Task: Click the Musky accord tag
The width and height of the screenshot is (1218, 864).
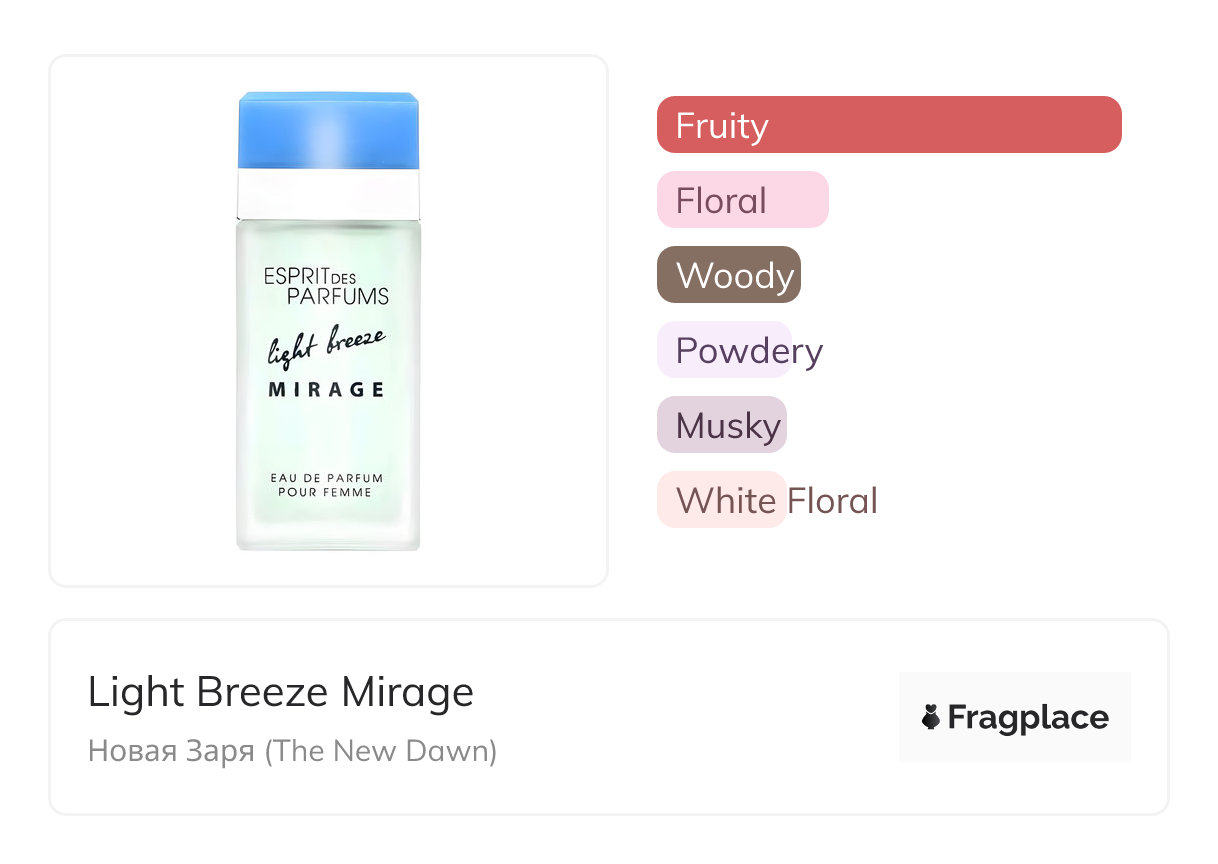Action: (722, 425)
